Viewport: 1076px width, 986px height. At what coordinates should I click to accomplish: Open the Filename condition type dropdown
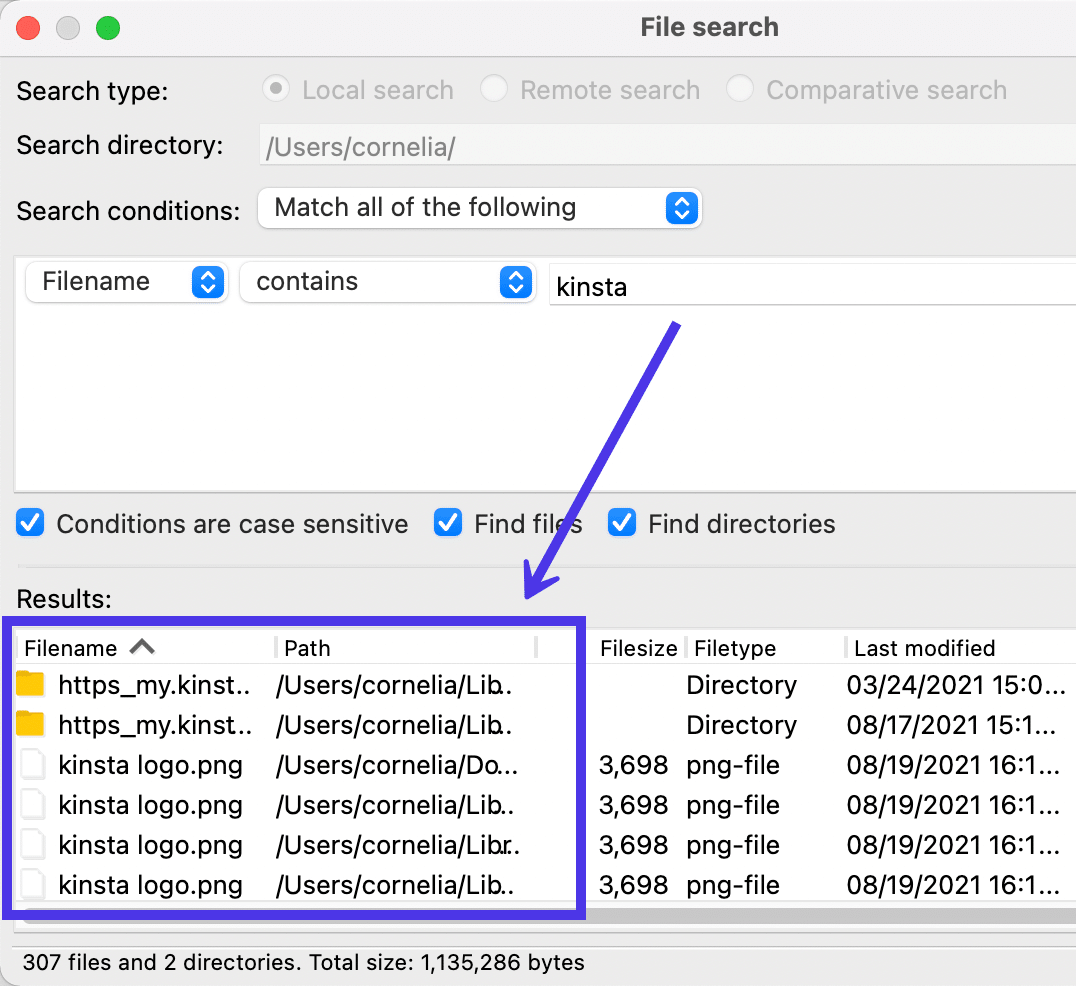coord(125,282)
